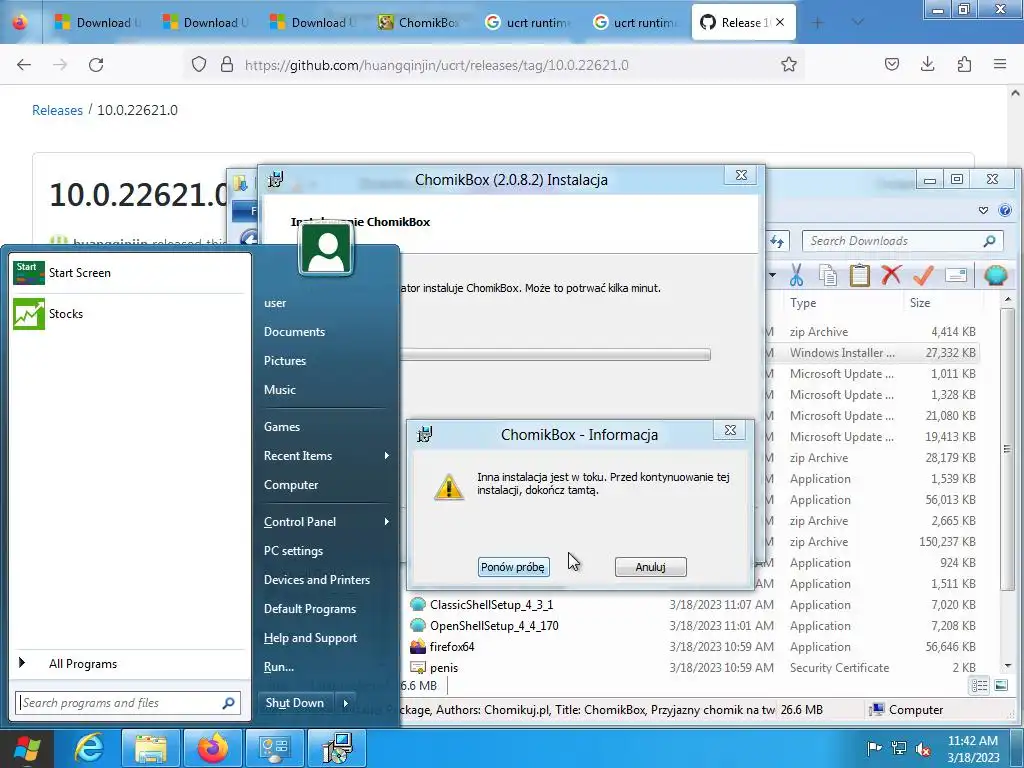
Task: Open the Firefox Pocket save icon
Action: [x=892, y=64]
